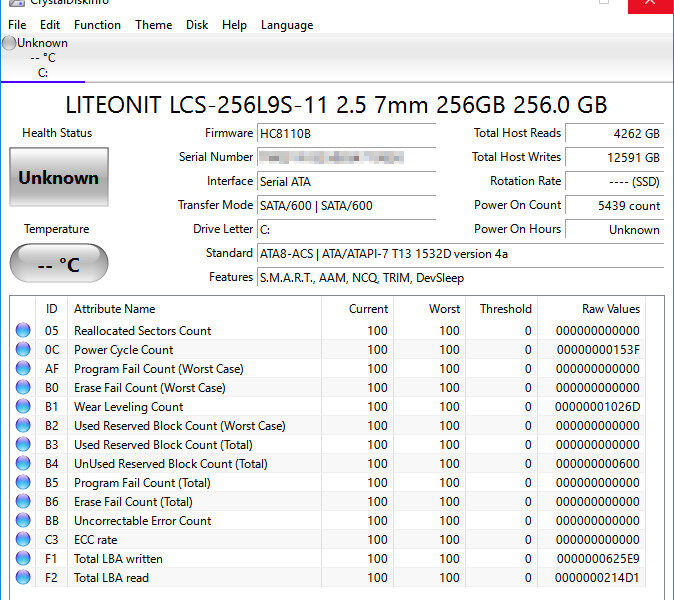Viewport: 674px width, 600px height.
Task: Open the Language menu
Action: pyautogui.click(x=287, y=25)
